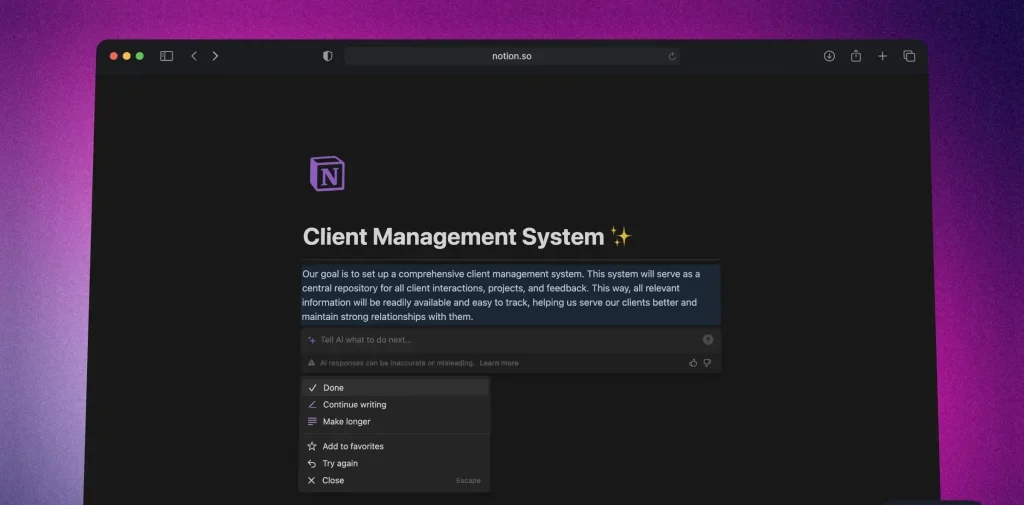Select Make longer from the menu
The image size is (1024, 505).
pyautogui.click(x=346, y=422)
